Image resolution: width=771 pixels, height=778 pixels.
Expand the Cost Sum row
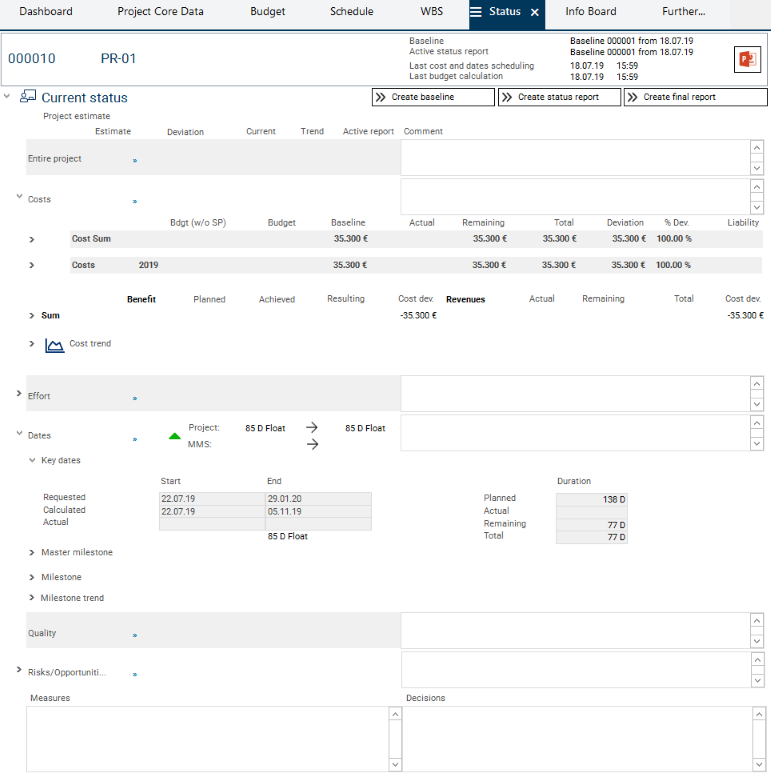[31, 240]
